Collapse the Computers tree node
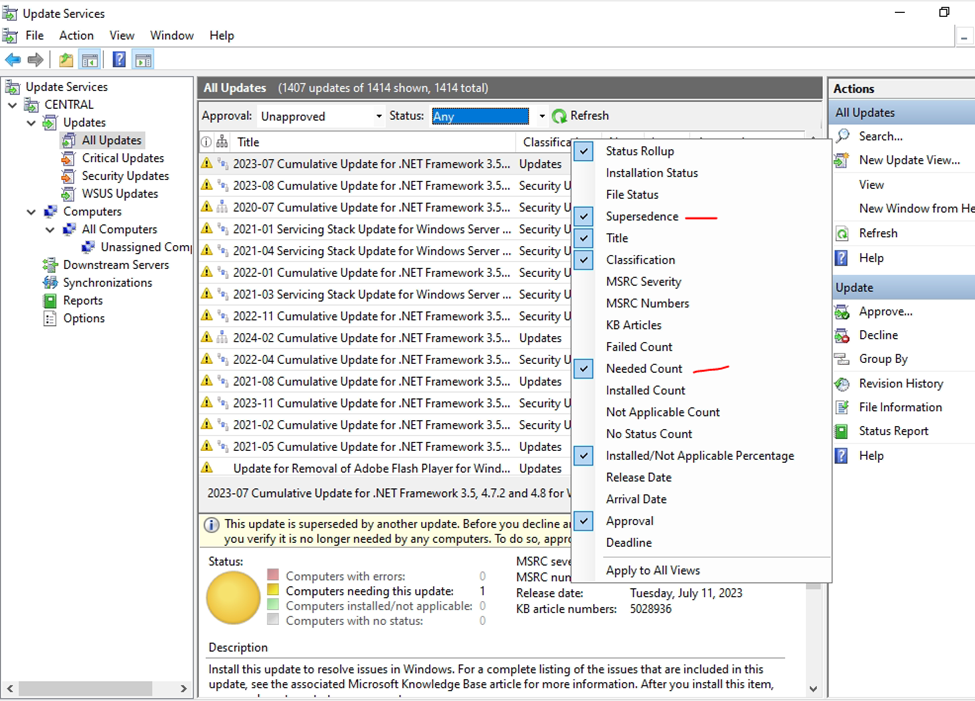Screen dimensions: 975x701 (x=32, y=212)
